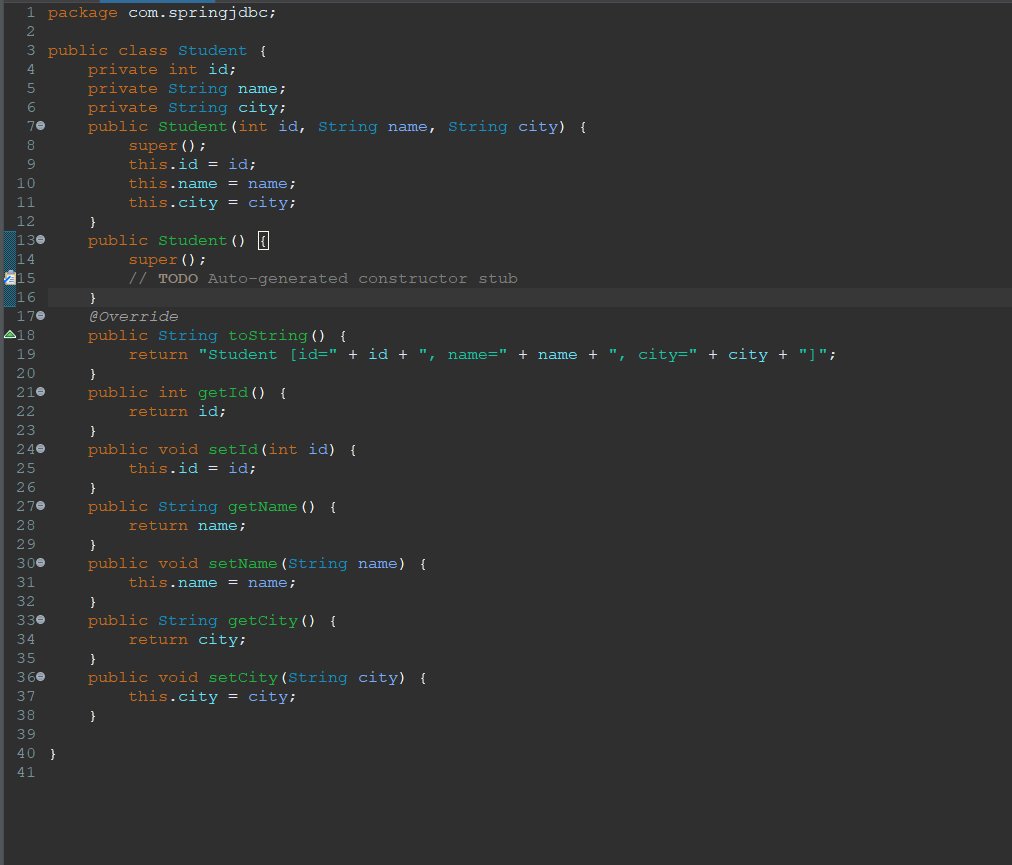Collapse the no-arg Student constructor fold marker
Viewport: 1012px width, 865px height.
coord(39,240)
